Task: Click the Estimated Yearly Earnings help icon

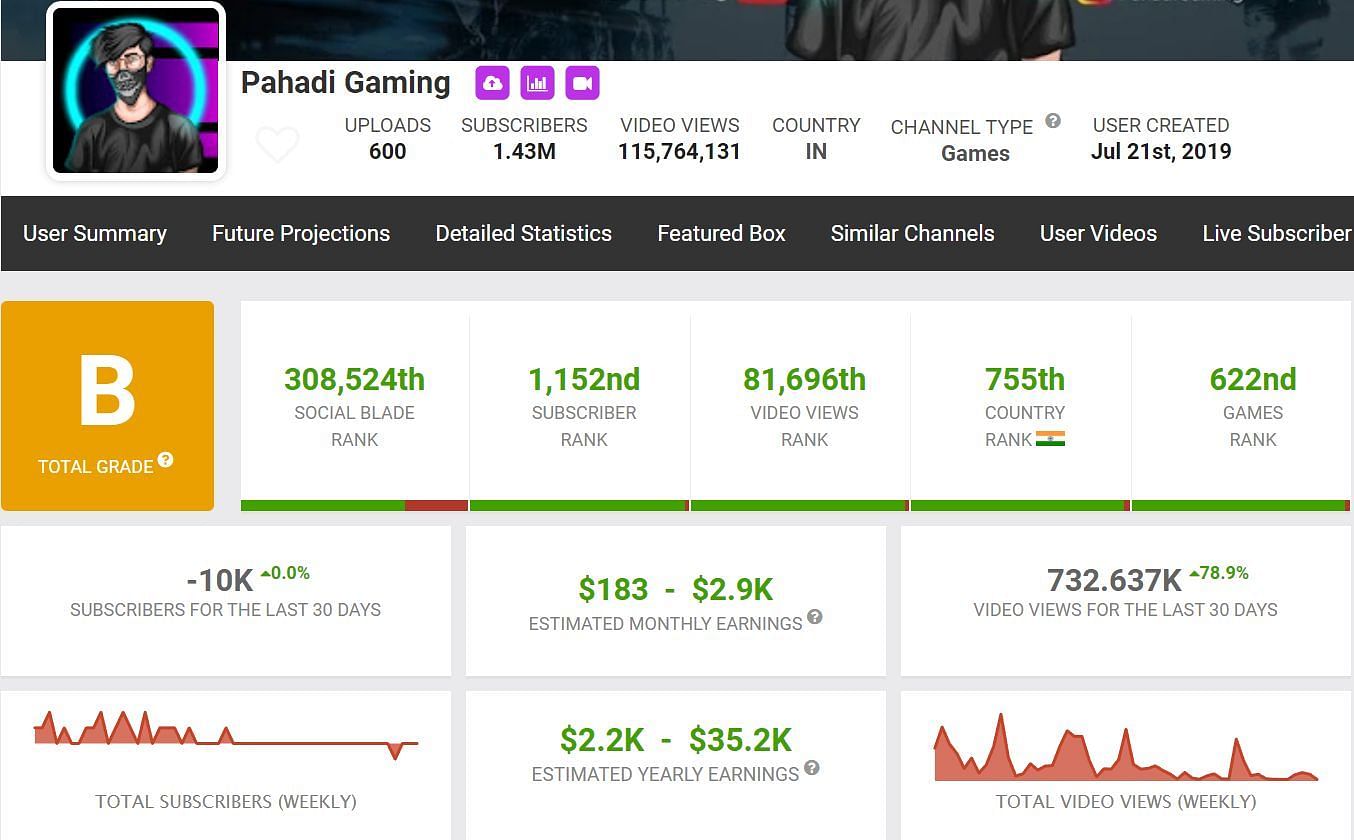Action: click(x=812, y=768)
